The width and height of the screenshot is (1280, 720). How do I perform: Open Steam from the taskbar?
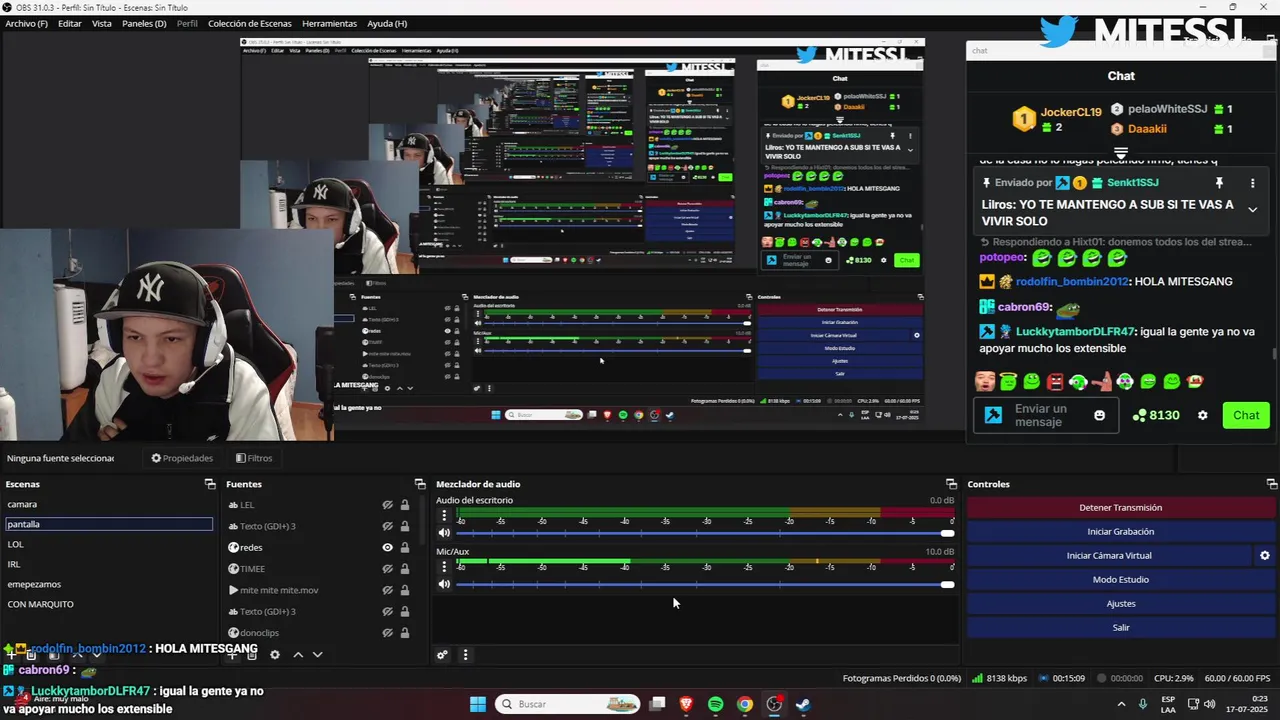803,704
